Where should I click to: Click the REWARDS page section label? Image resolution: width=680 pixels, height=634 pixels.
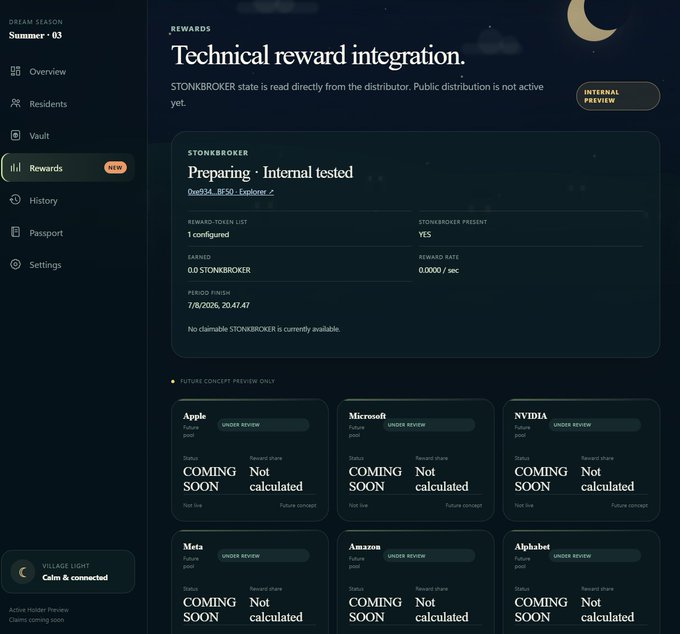coord(190,29)
